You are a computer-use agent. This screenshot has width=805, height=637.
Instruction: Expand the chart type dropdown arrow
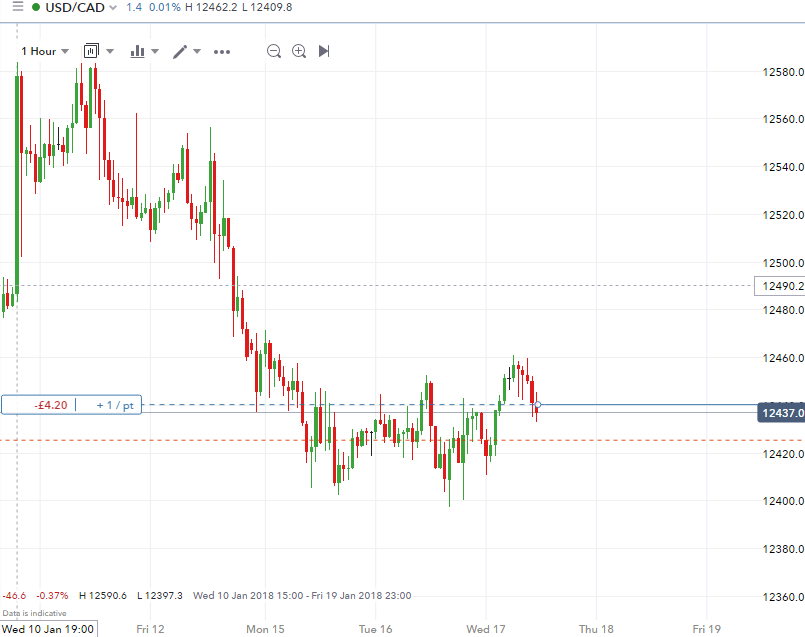pyautogui.click(x=155, y=51)
